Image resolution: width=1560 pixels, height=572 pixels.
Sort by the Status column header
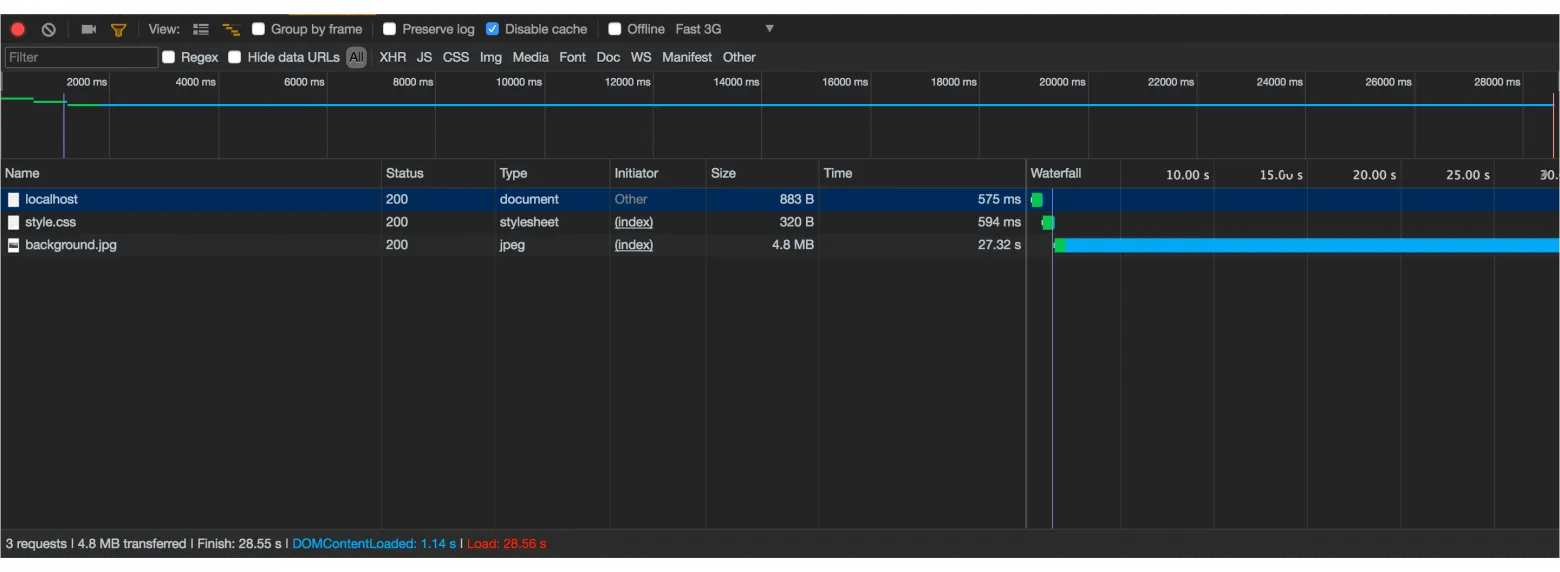coord(438,173)
